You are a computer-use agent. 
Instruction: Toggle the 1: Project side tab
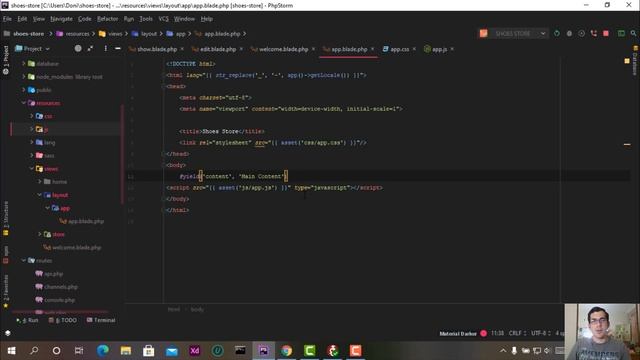click(6, 60)
